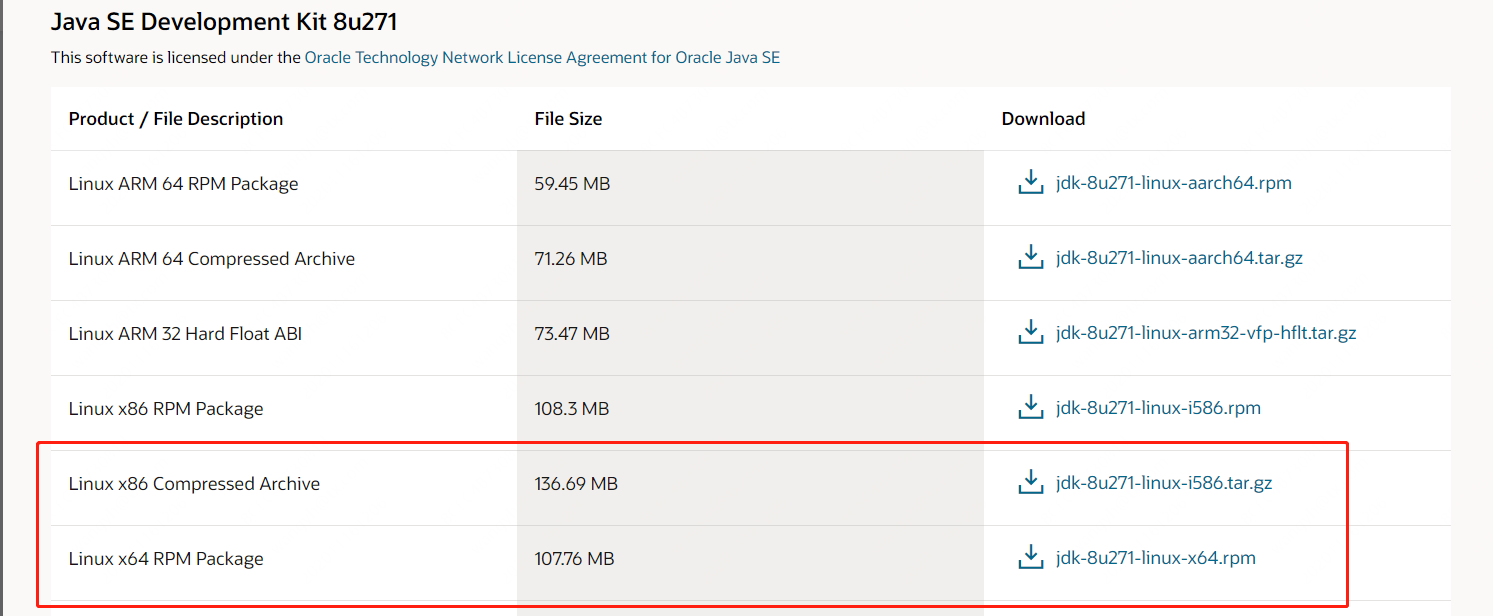Download jdk-8u271-linux-aarch64.rpm file link
This screenshot has width=1493, height=616.
click(1174, 183)
